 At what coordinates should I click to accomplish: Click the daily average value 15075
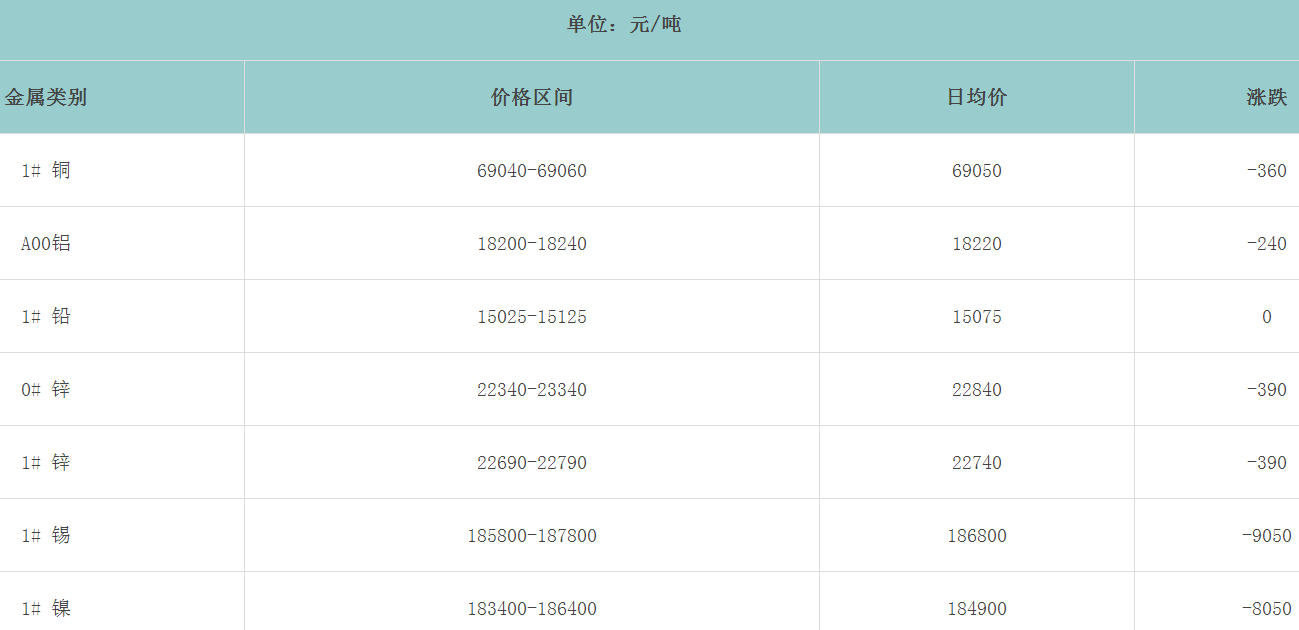(977, 317)
